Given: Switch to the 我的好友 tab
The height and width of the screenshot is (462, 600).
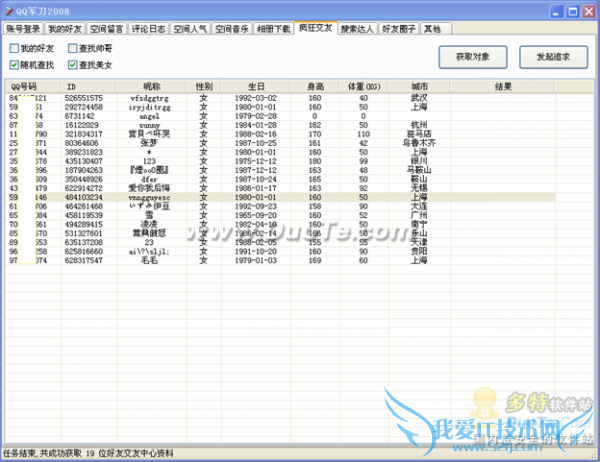Looking at the screenshot, I should [x=65, y=29].
